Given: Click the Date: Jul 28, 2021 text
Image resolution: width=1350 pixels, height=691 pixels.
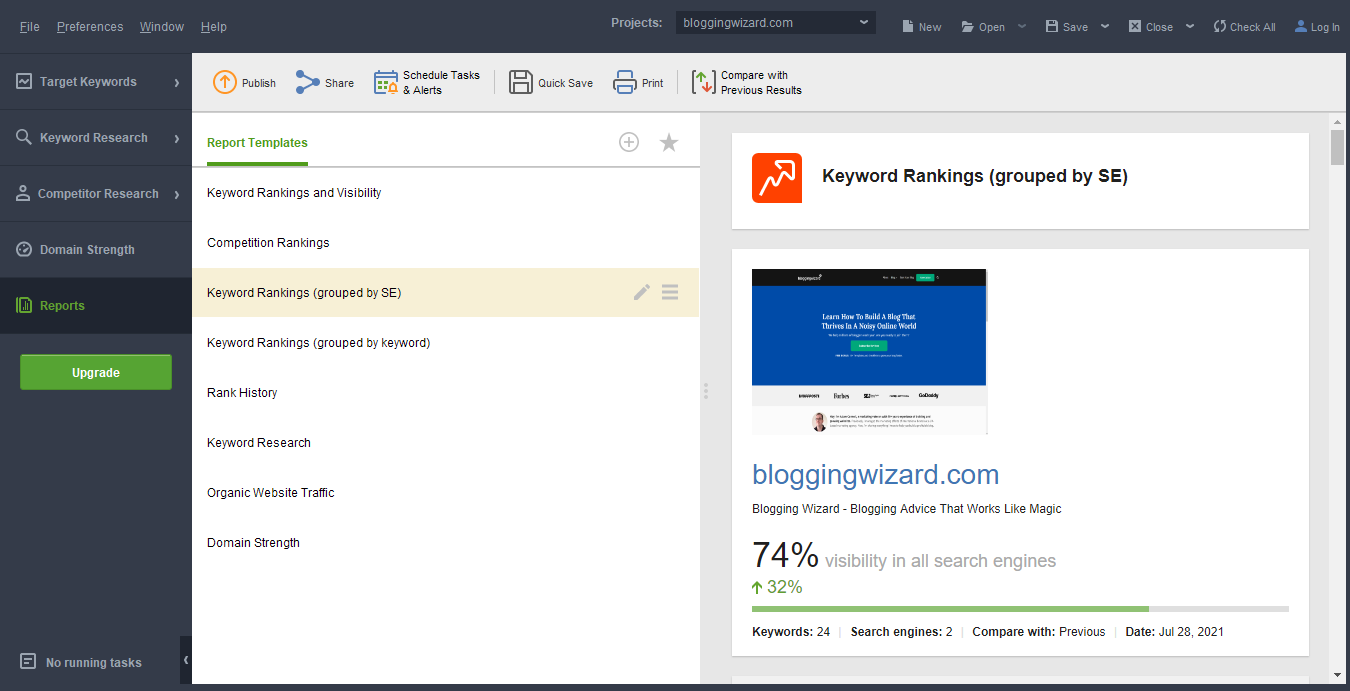Looking at the screenshot, I should tap(1174, 632).
